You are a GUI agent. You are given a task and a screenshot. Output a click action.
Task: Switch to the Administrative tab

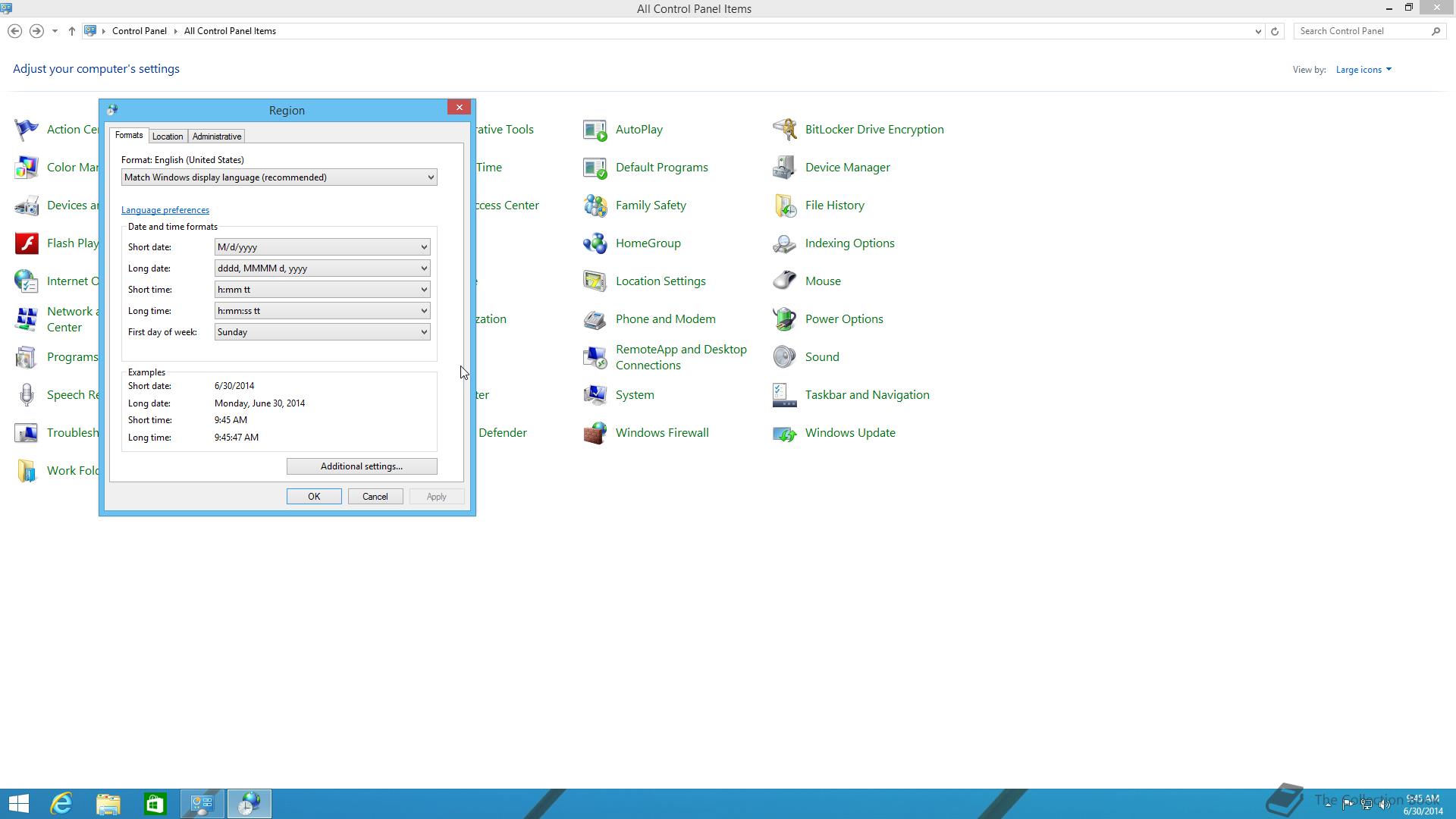(x=217, y=136)
